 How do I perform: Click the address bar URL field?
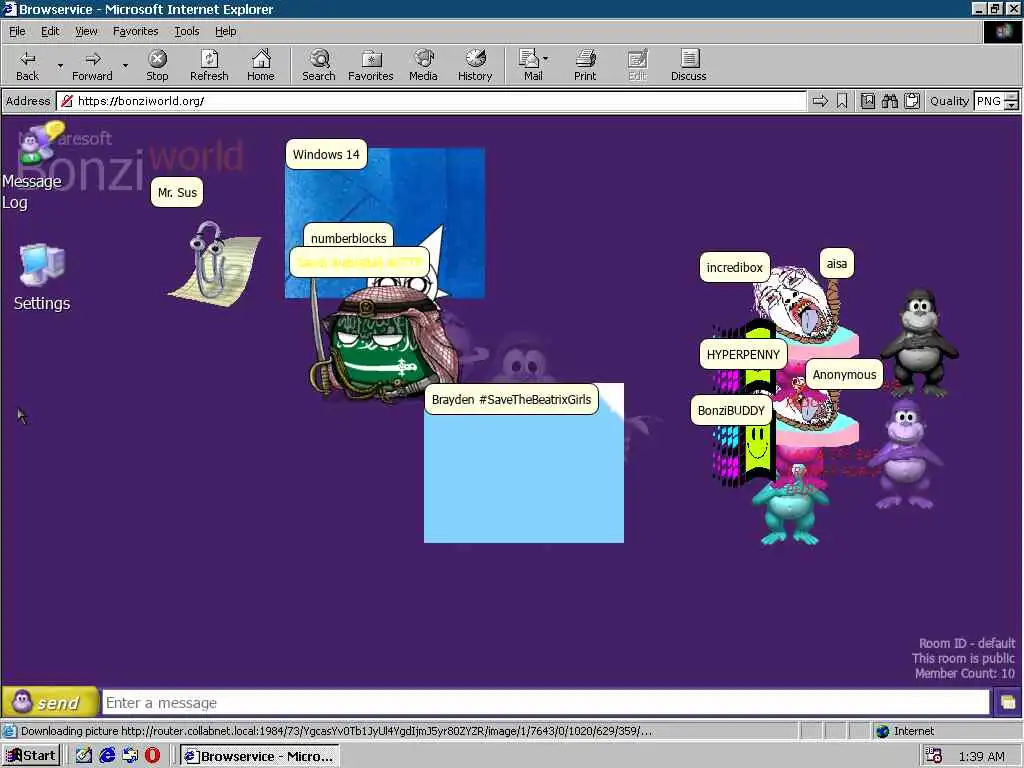(x=431, y=101)
